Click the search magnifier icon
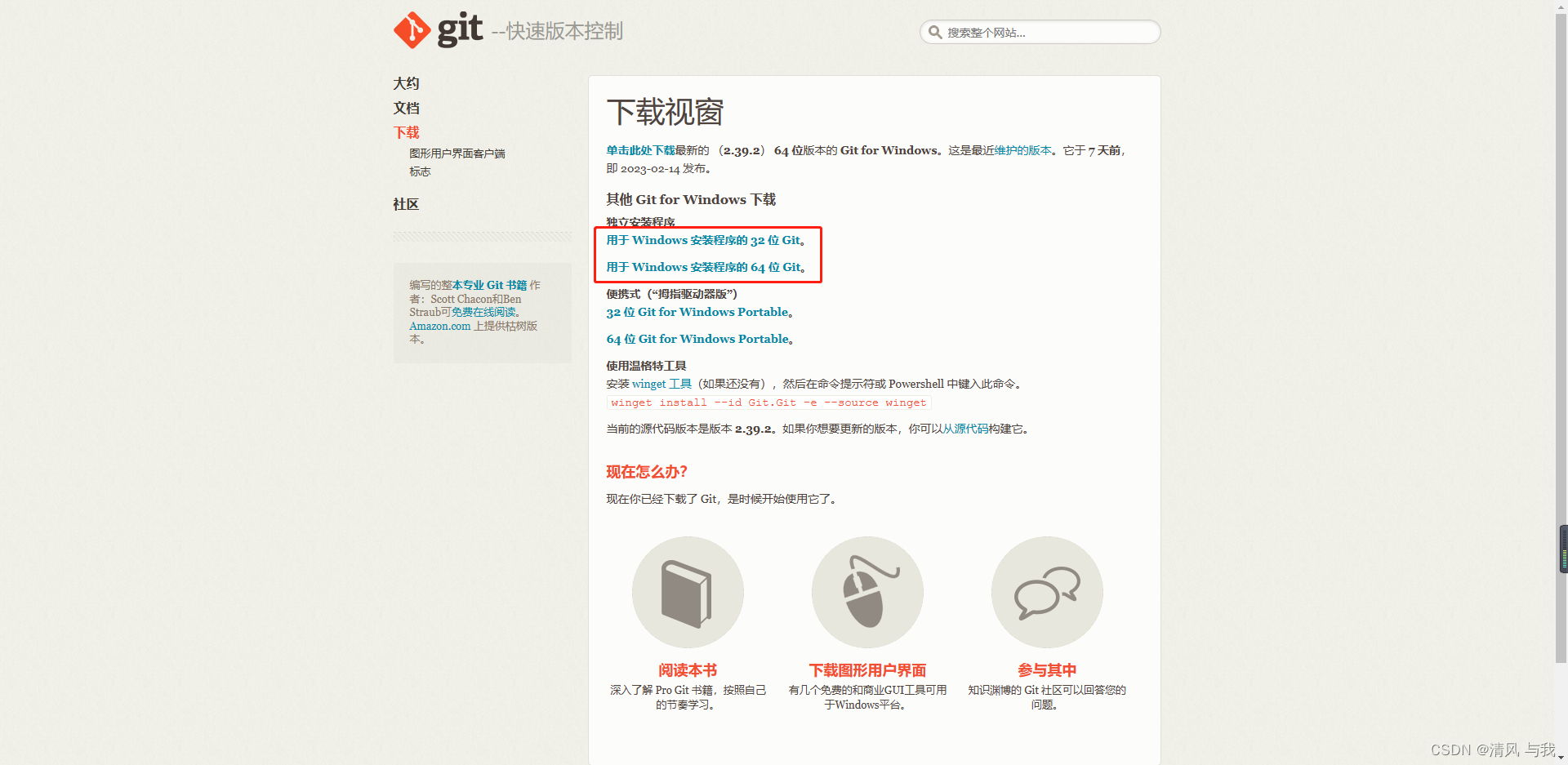The height and width of the screenshot is (765, 1568). coord(935,33)
